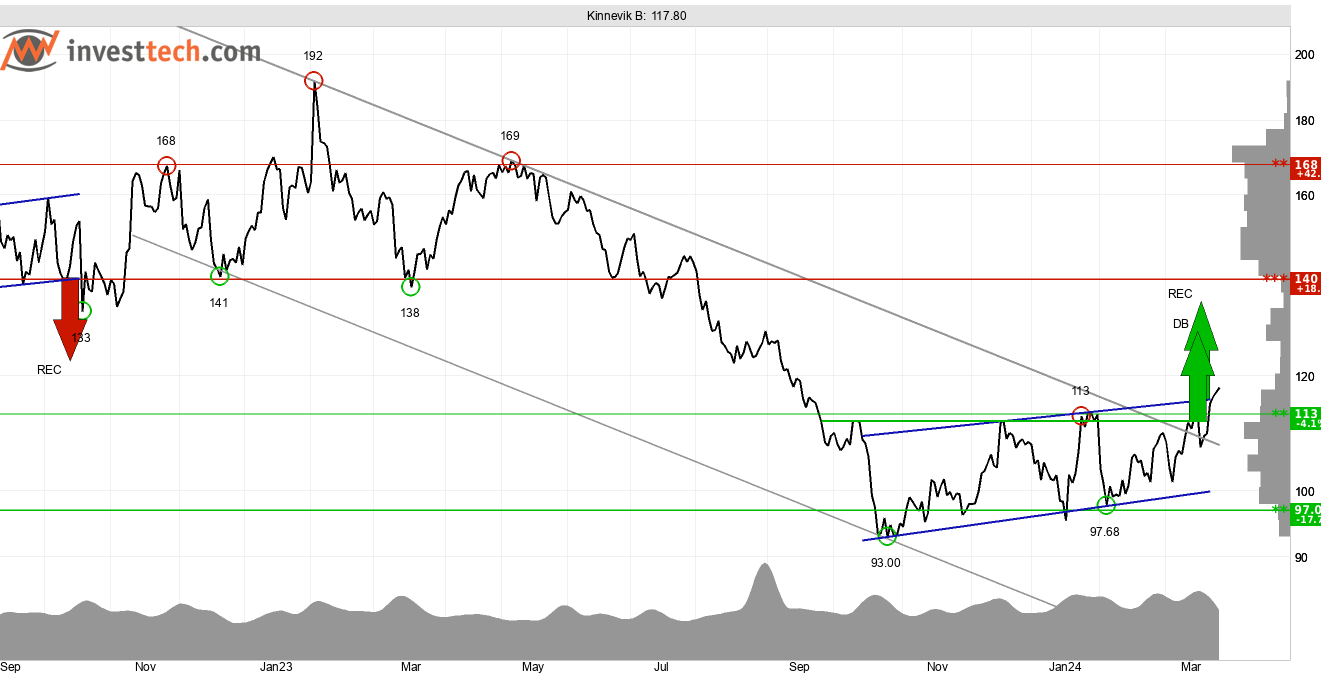Click the Jan23 label on the time axis
This screenshot has height=680, width=1321.
[x=276, y=666]
